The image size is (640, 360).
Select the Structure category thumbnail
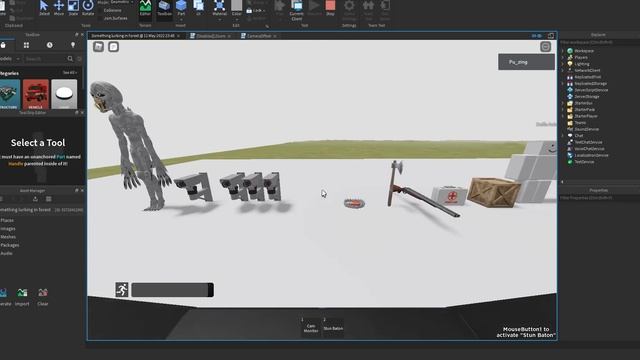(10, 94)
